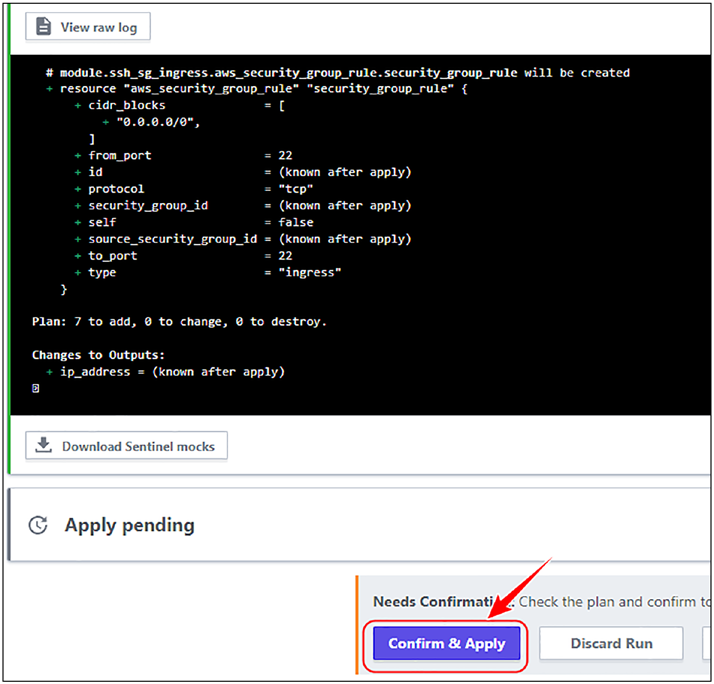Download Sentinel mocks button
The image size is (714, 684).
[x=126, y=446]
